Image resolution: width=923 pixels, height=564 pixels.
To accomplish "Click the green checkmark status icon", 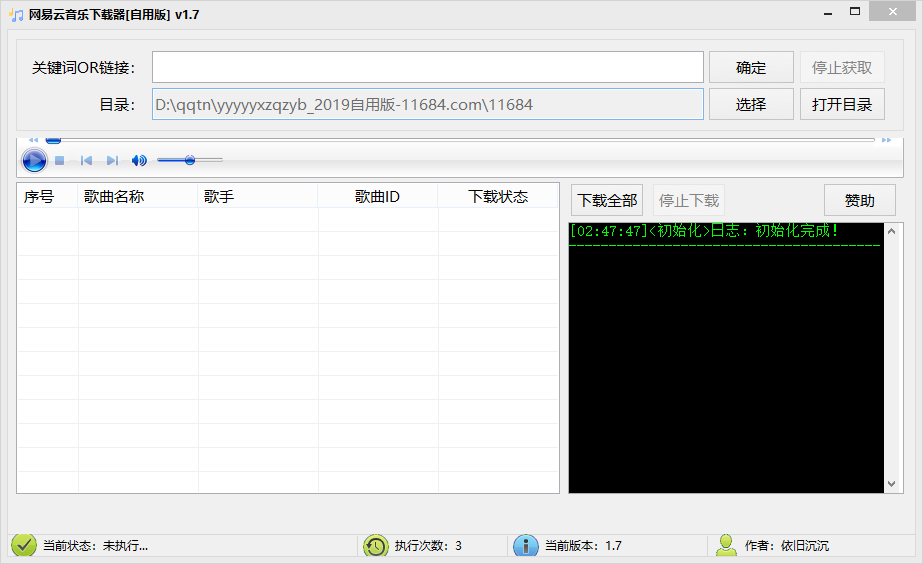I will (x=24, y=545).
